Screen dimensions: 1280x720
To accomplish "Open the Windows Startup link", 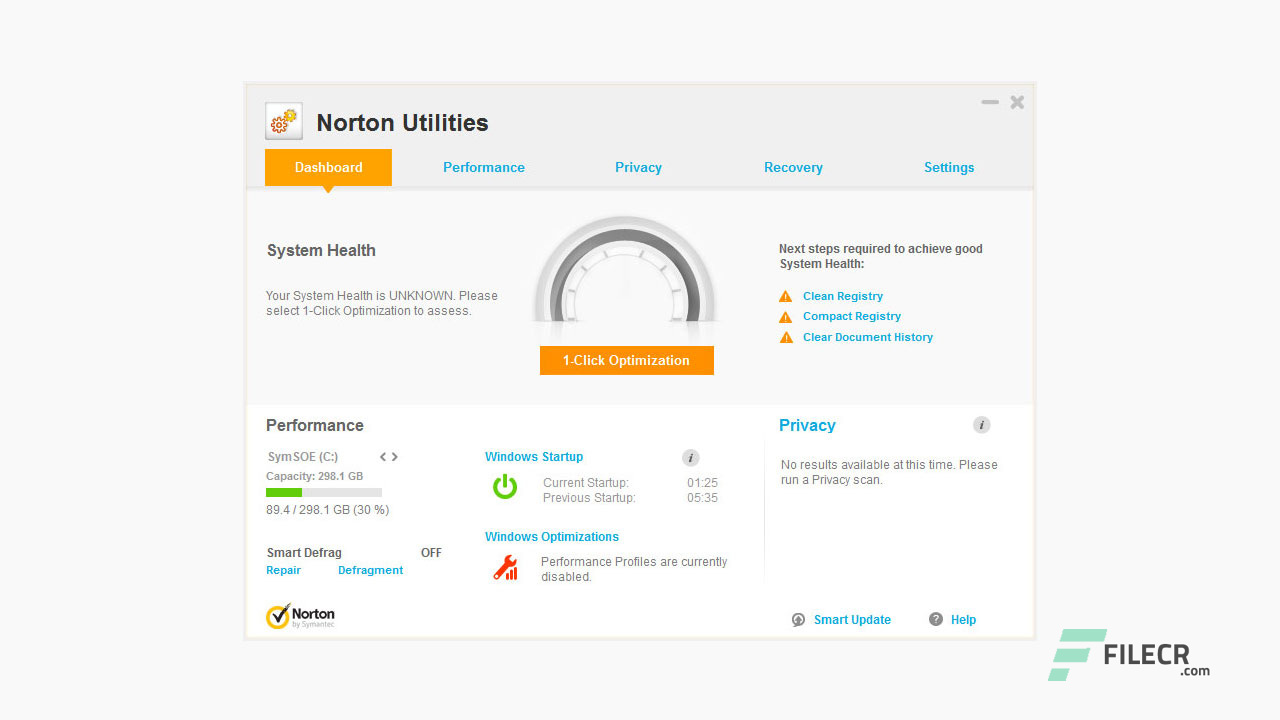I will click(x=534, y=457).
